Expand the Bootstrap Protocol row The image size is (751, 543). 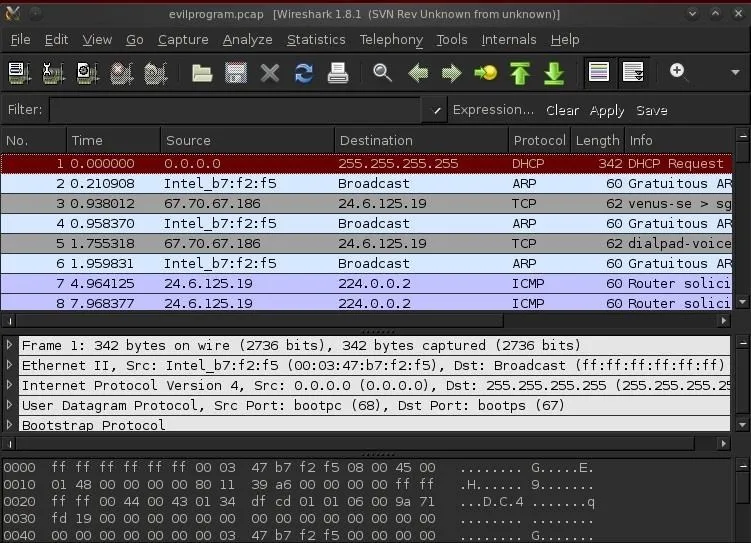coord(9,424)
